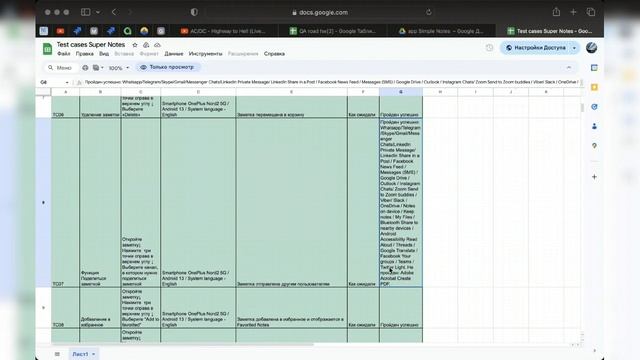Open the Safari sidebar options chevron
Viewport: 640px width, 360px height.
[98, 12]
